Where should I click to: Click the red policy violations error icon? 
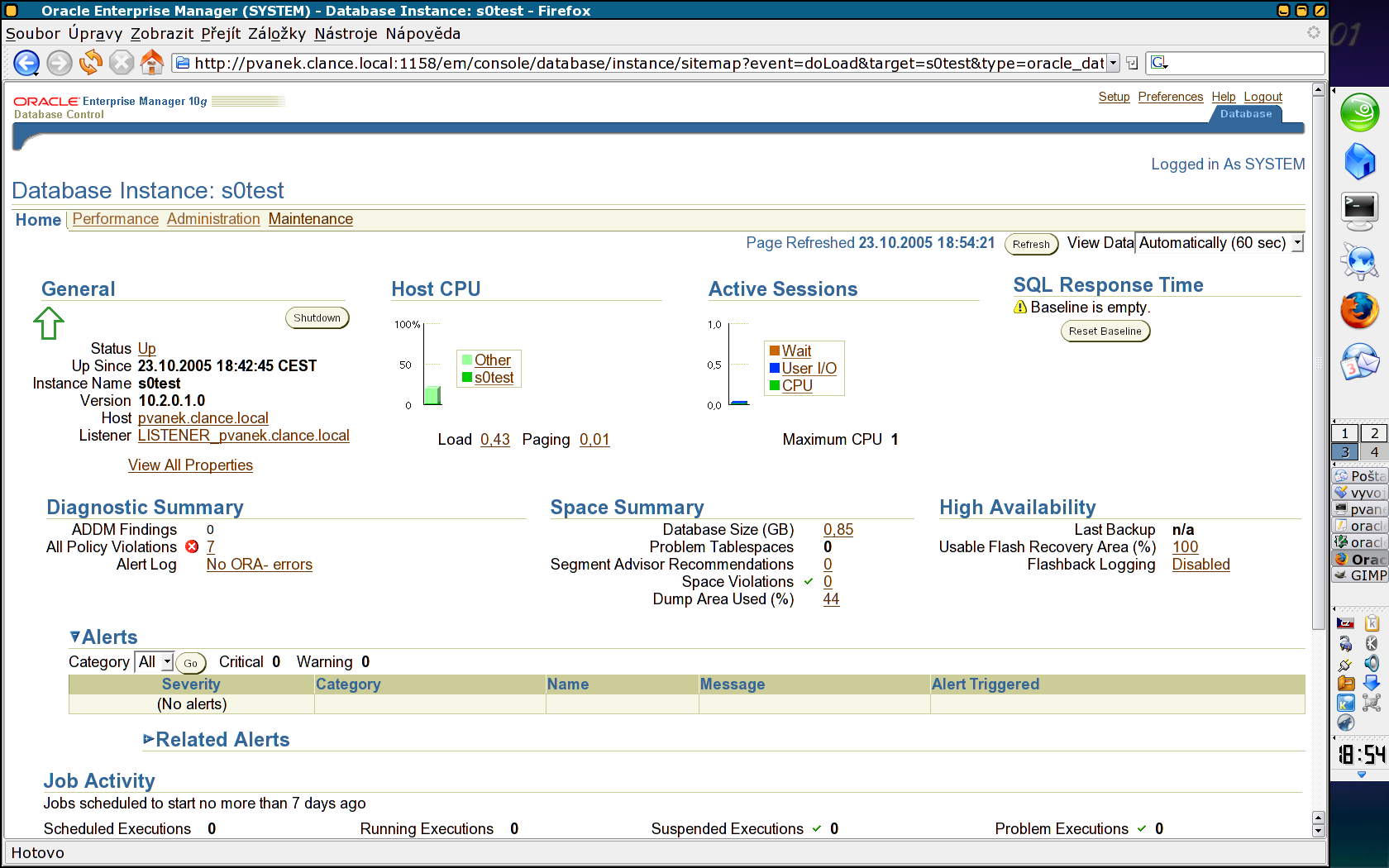(192, 546)
